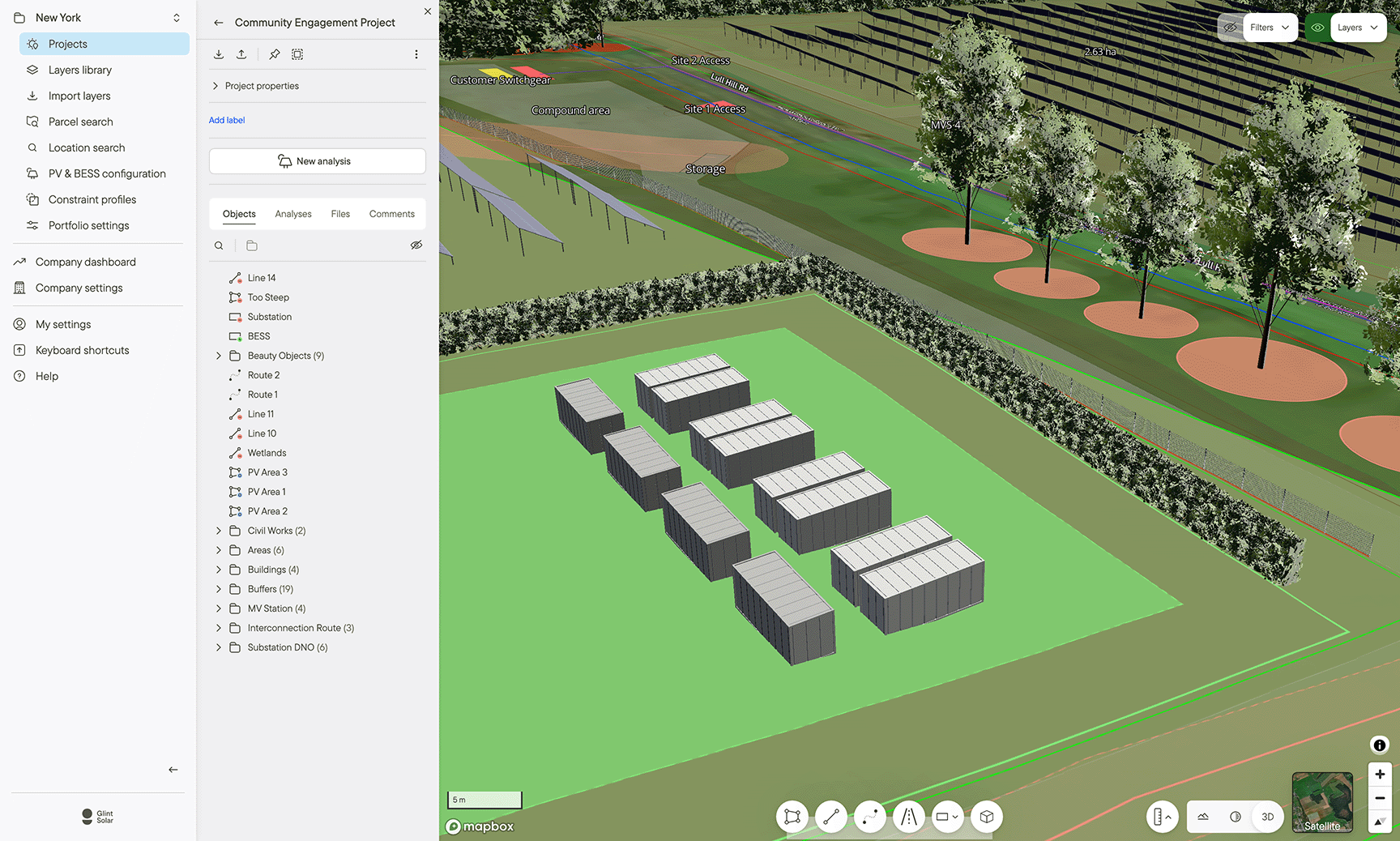Image resolution: width=1400 pixels, height=841 pixels.
Task: Enable hillshade terrain display
Action: point(1203,817)
